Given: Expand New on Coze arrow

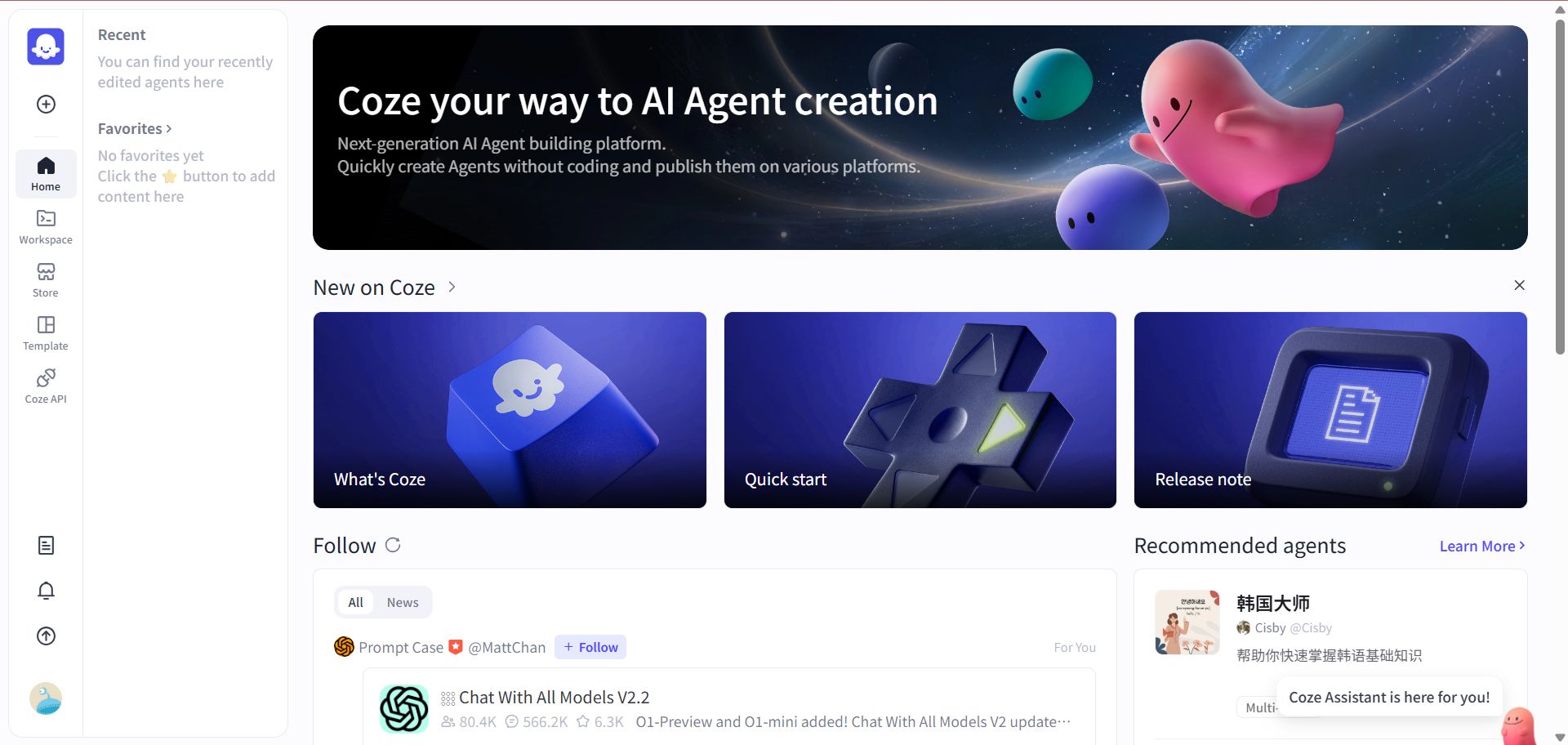Looking at the screenshot, I should pos(452,287).
